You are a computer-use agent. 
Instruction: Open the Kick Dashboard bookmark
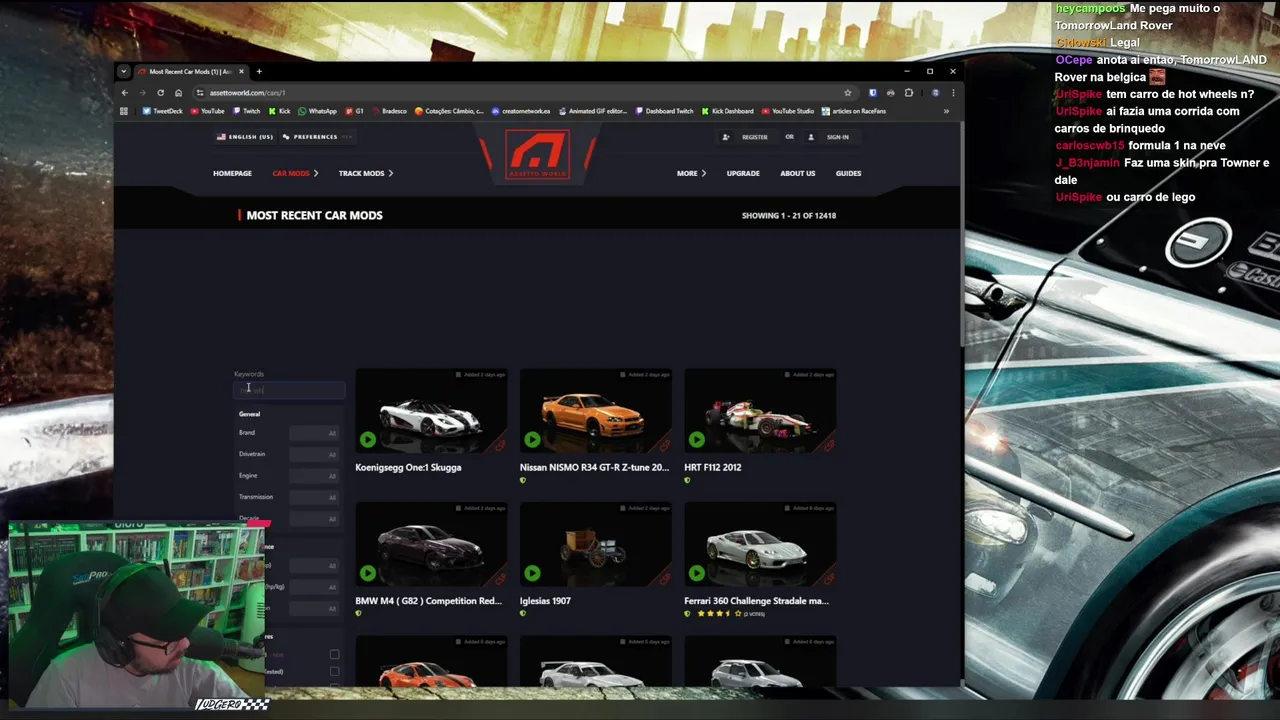pos(727,111)
